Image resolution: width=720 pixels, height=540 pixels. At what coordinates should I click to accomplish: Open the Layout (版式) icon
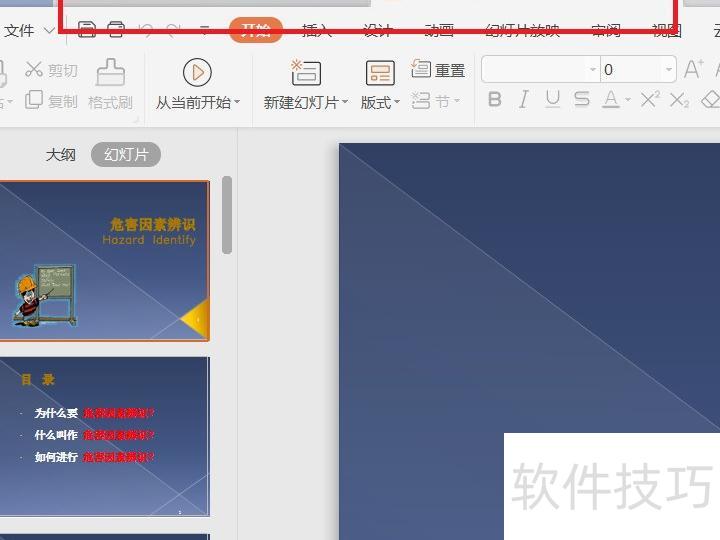coord(380,73)
